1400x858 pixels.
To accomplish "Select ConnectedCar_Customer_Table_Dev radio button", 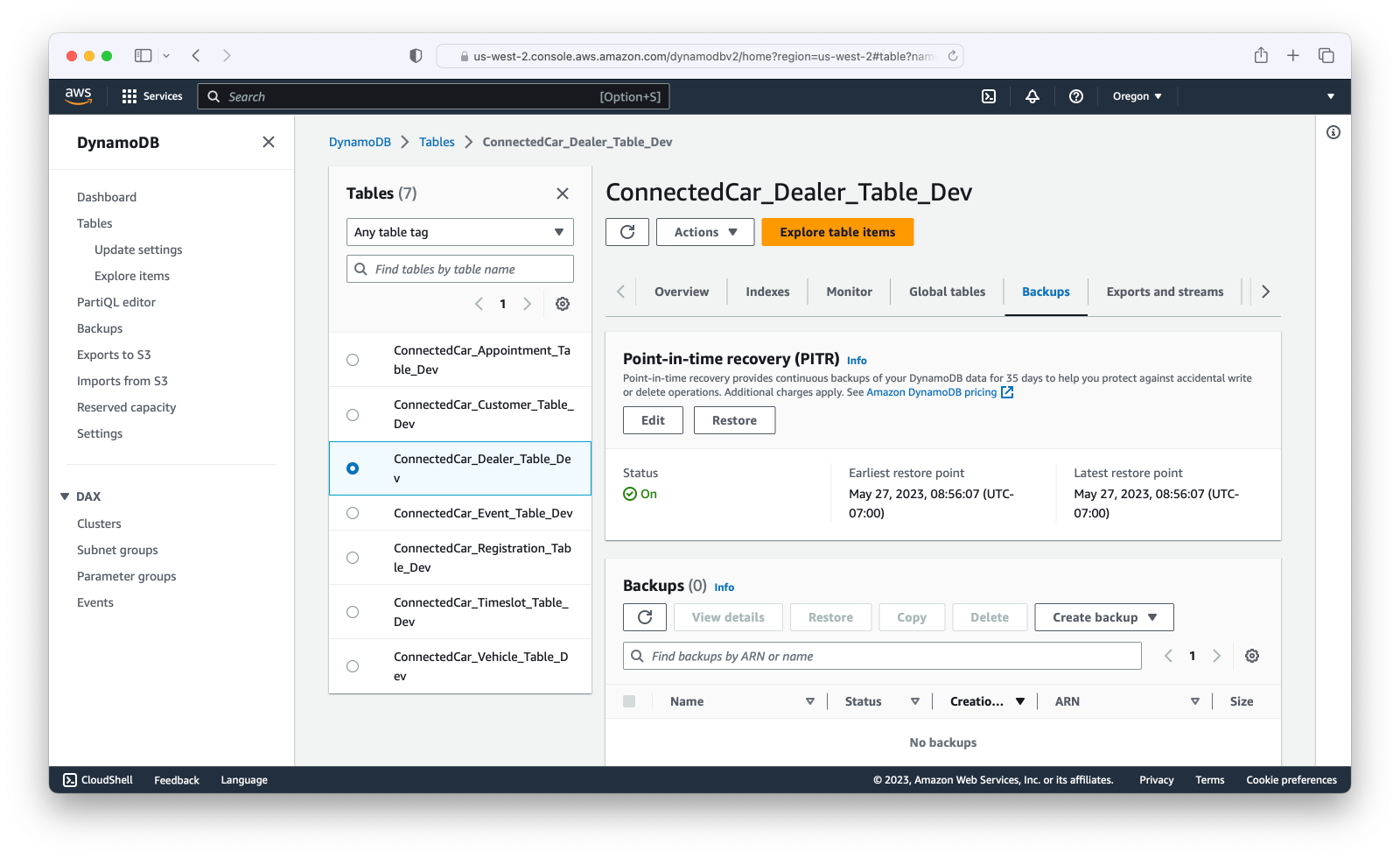I will (x=353, y=414).
